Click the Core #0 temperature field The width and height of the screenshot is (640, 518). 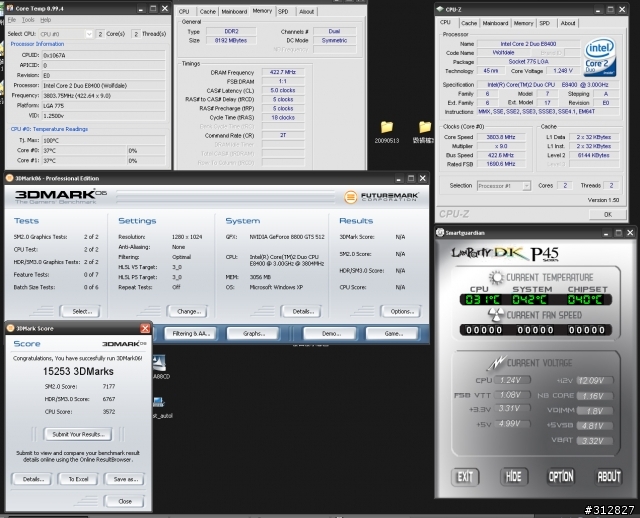click(84, 150)
